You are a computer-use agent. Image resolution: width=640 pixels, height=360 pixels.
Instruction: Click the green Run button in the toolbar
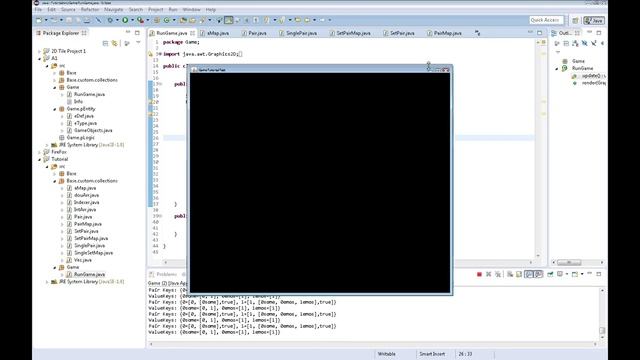[125, 20]
